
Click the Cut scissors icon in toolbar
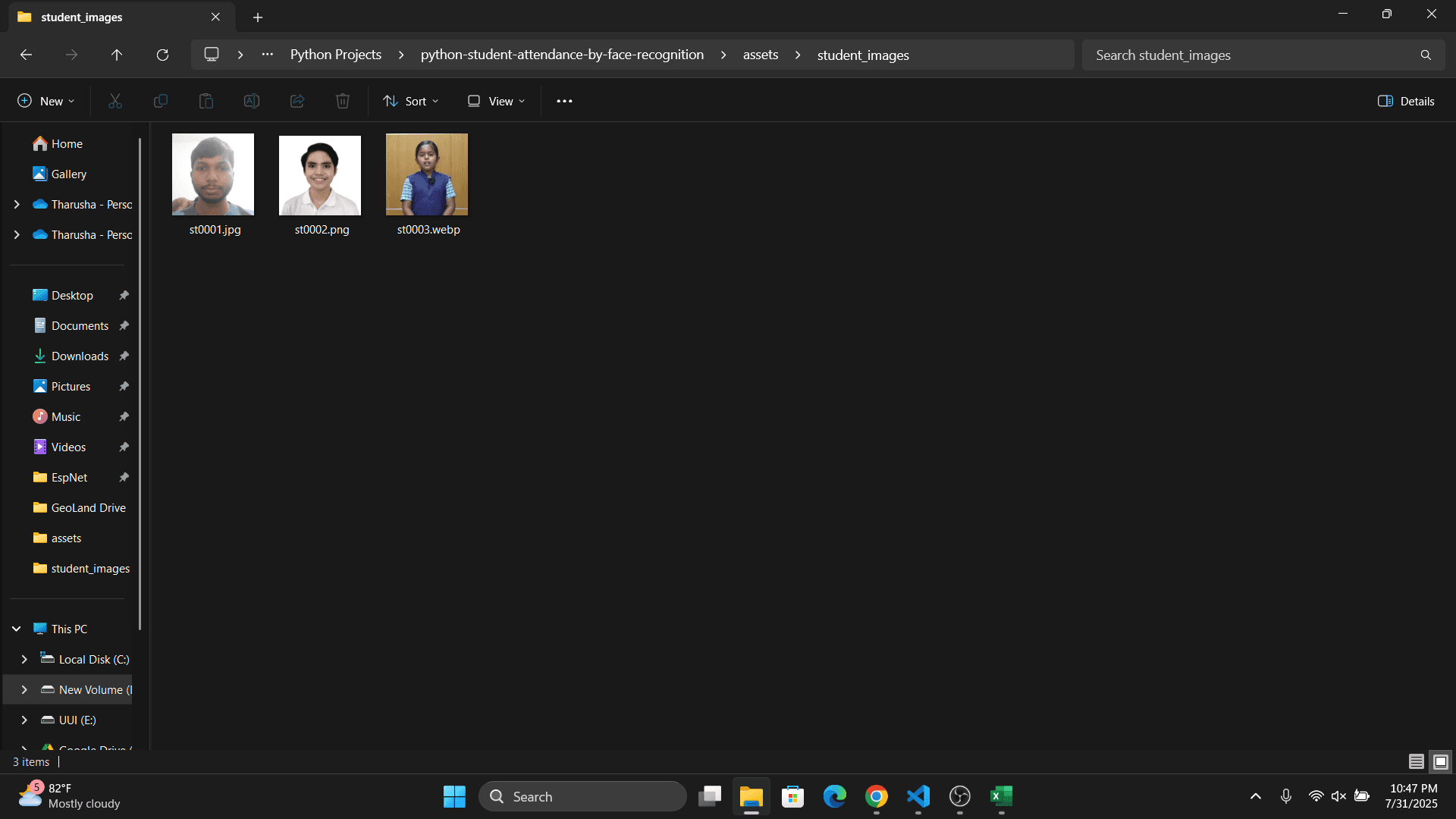tap(115, 101)
